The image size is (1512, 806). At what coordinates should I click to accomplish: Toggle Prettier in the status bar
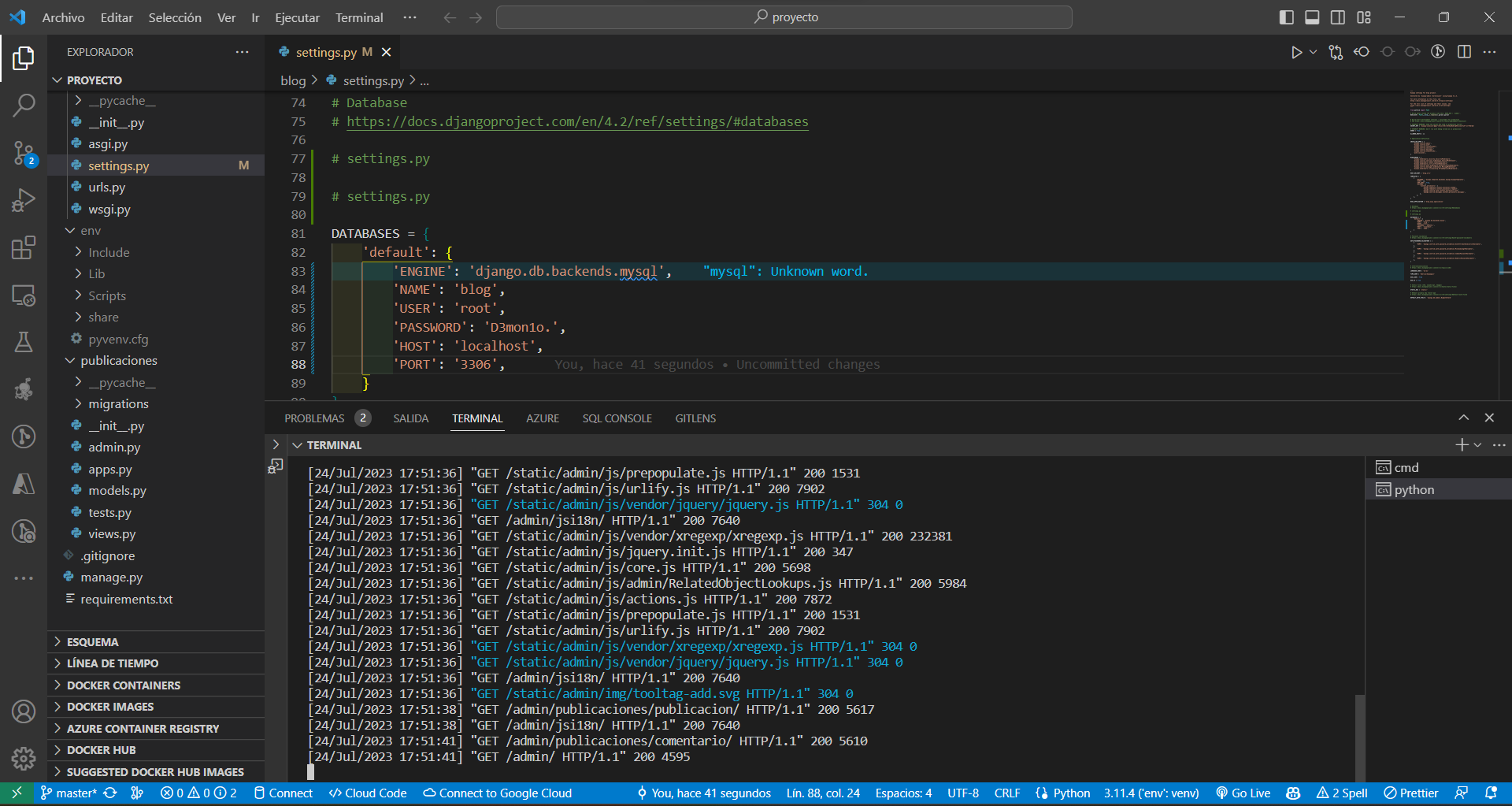click(x=1411, y=793)
